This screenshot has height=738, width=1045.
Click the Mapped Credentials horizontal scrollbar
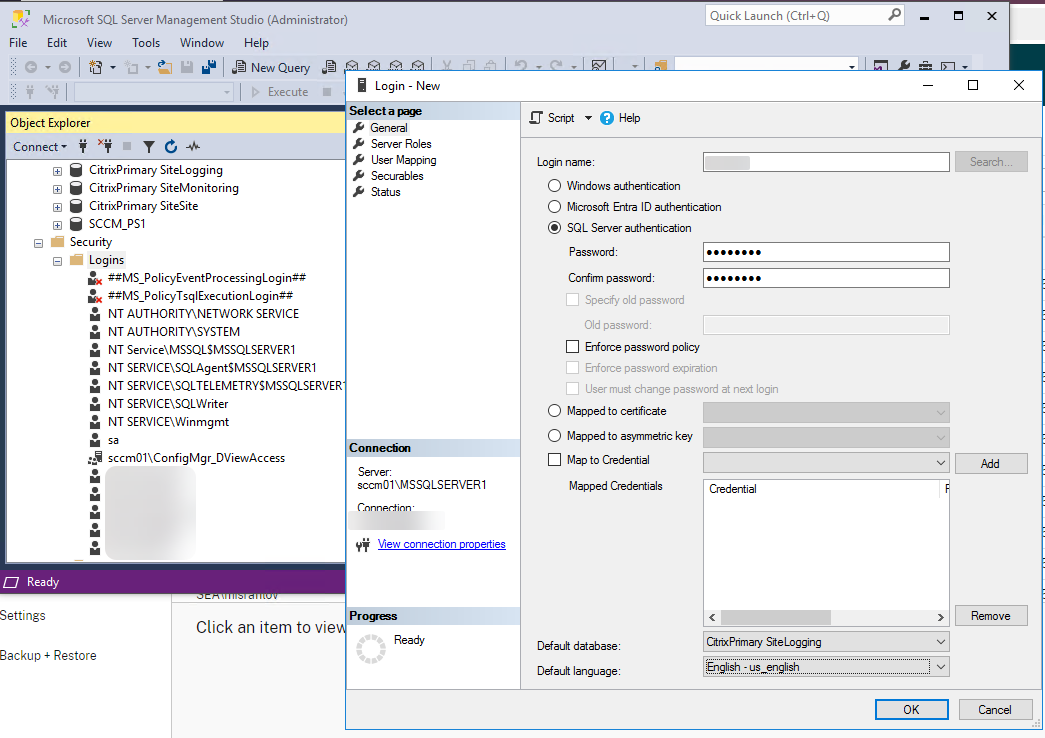tap(826, 617)
